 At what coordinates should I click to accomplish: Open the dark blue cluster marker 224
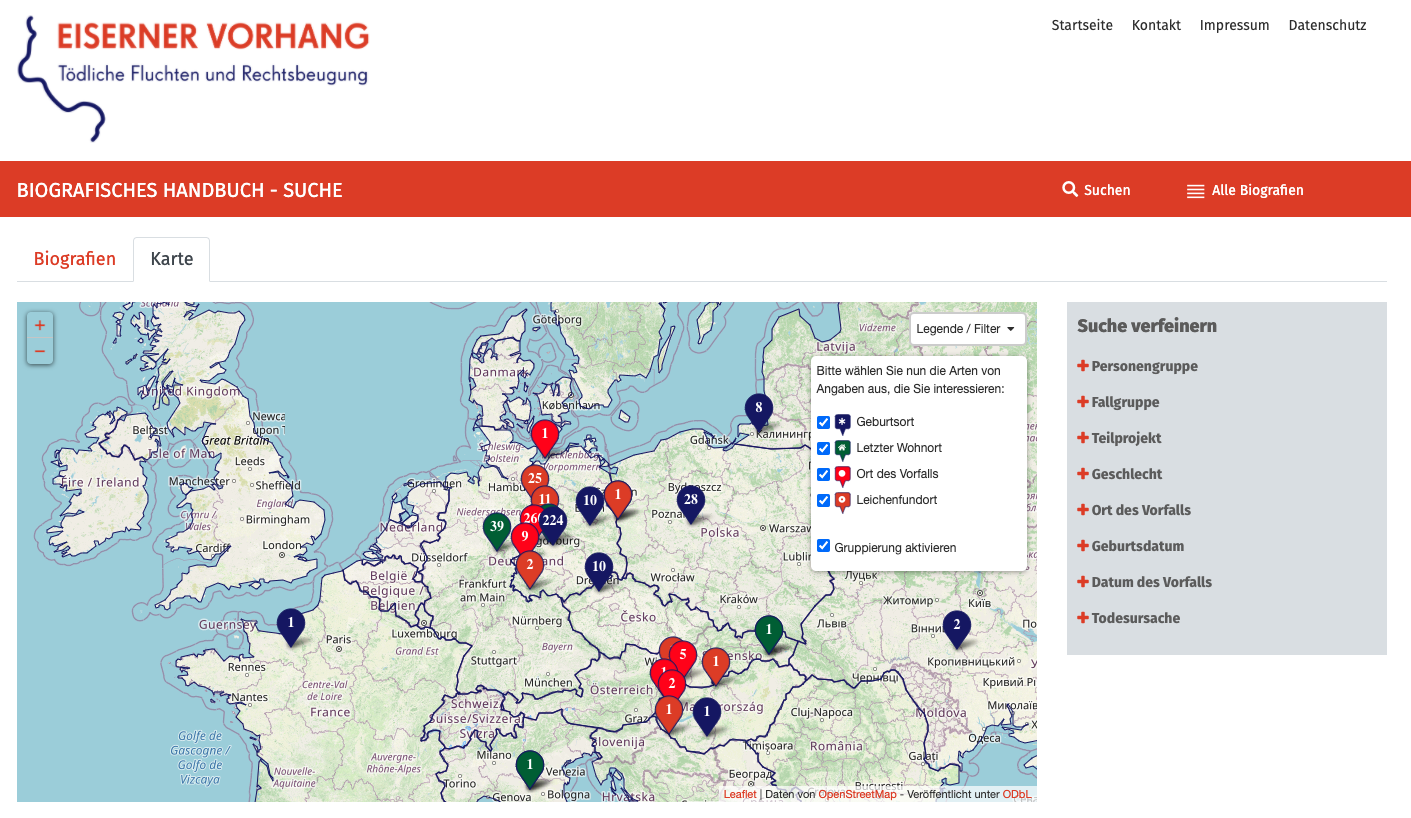coord(552,523)
